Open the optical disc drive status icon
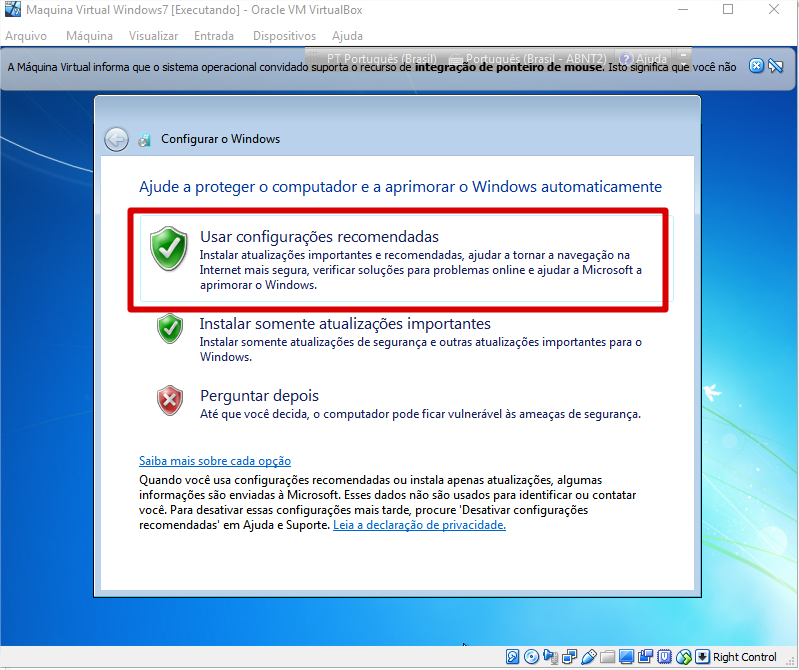This screenshot has height=670, width=799. [531, 657]
